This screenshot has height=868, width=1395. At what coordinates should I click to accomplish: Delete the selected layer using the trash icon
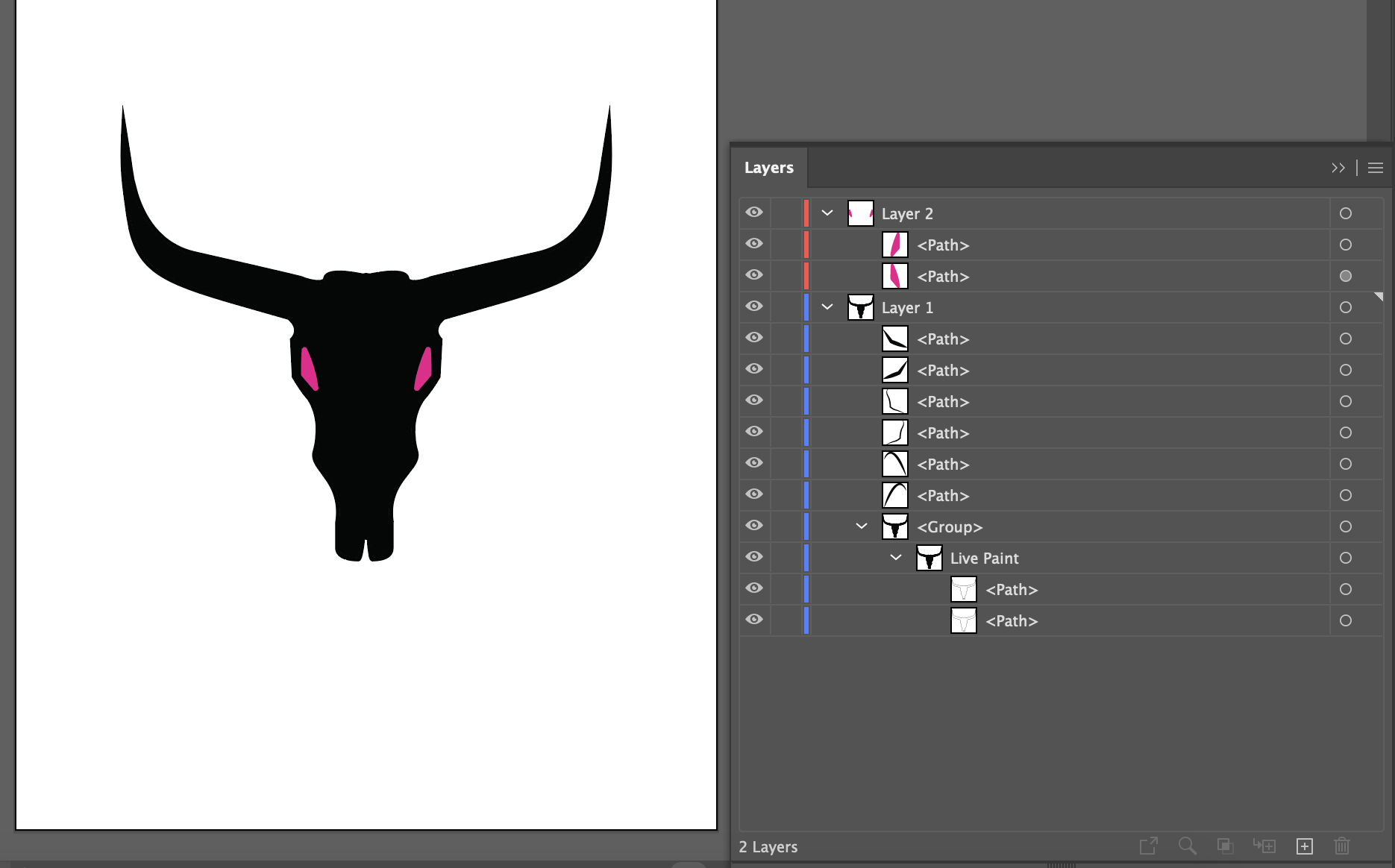(1342, 846)
